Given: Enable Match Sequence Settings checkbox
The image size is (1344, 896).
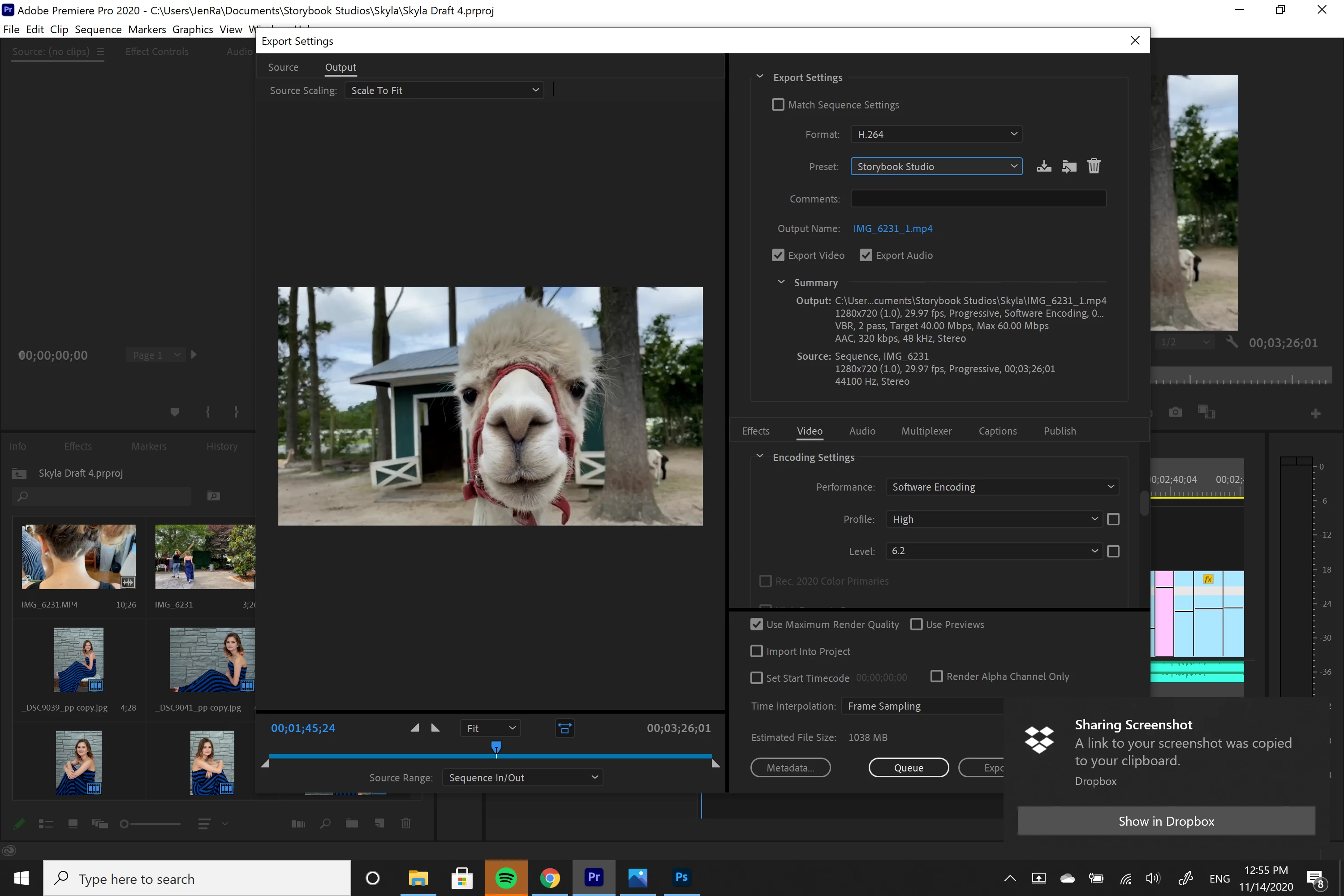Looking at the screenshot, I should point(778,104).
